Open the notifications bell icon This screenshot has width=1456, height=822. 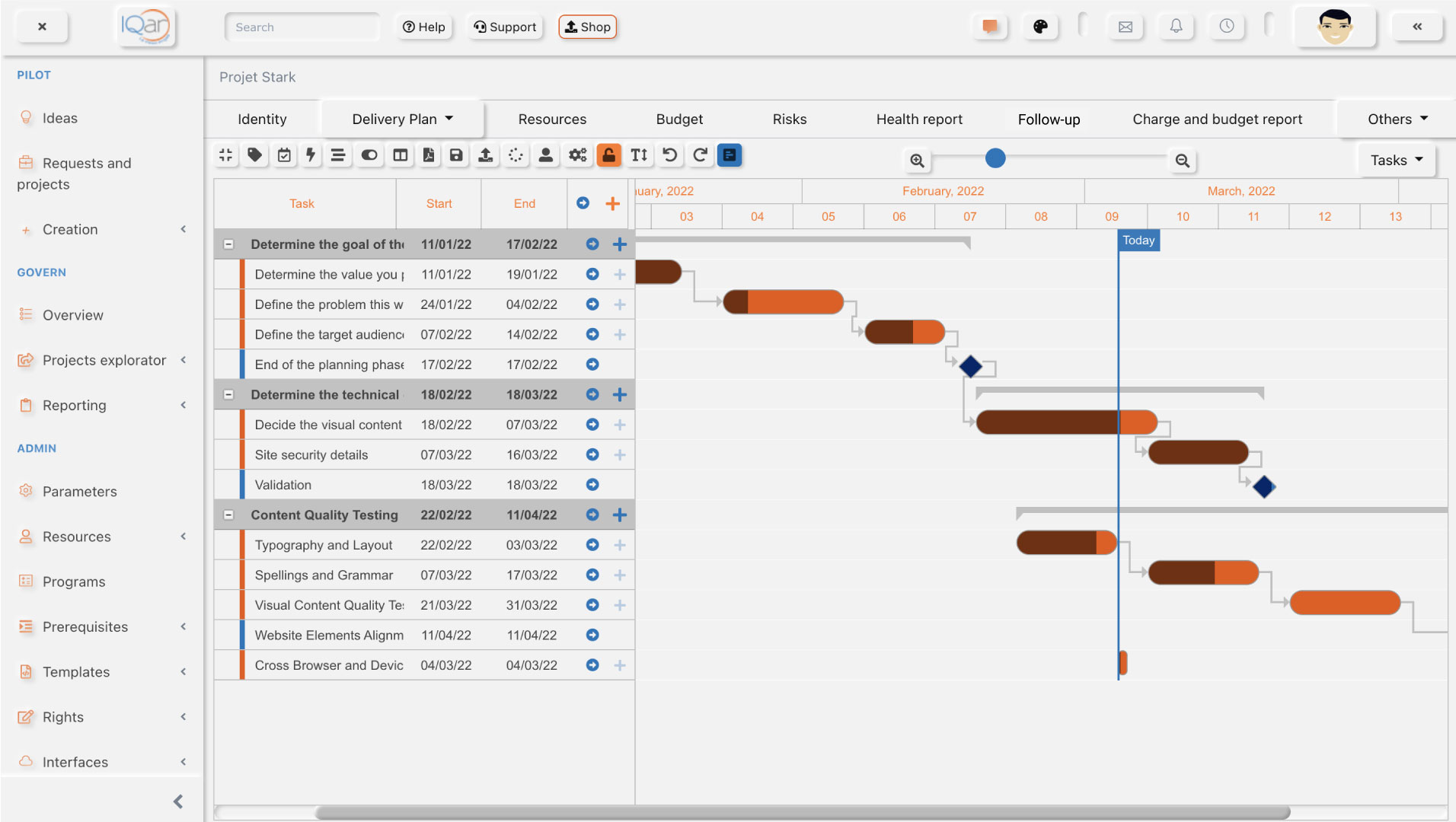pyautogui.click(x=1176, y=27)
